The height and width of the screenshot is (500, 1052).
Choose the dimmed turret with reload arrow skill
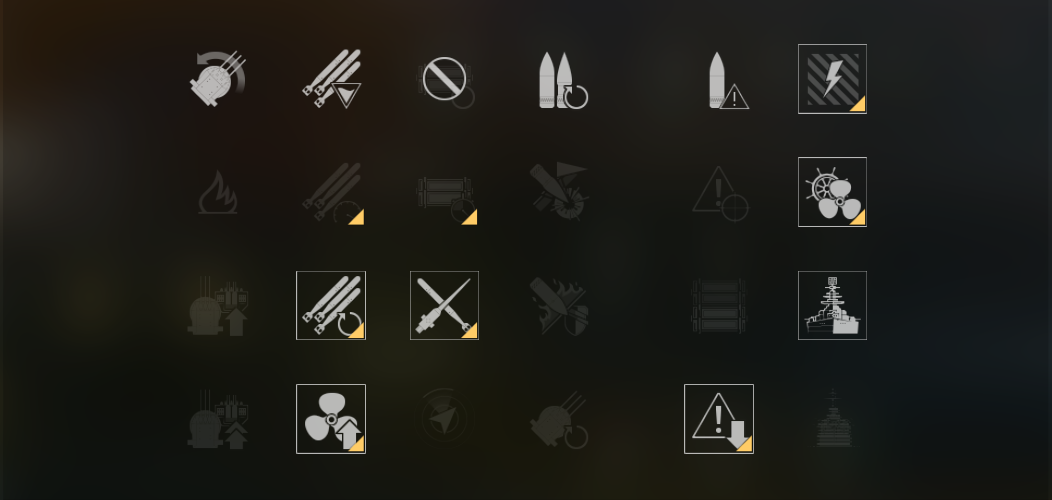(558, 419)
